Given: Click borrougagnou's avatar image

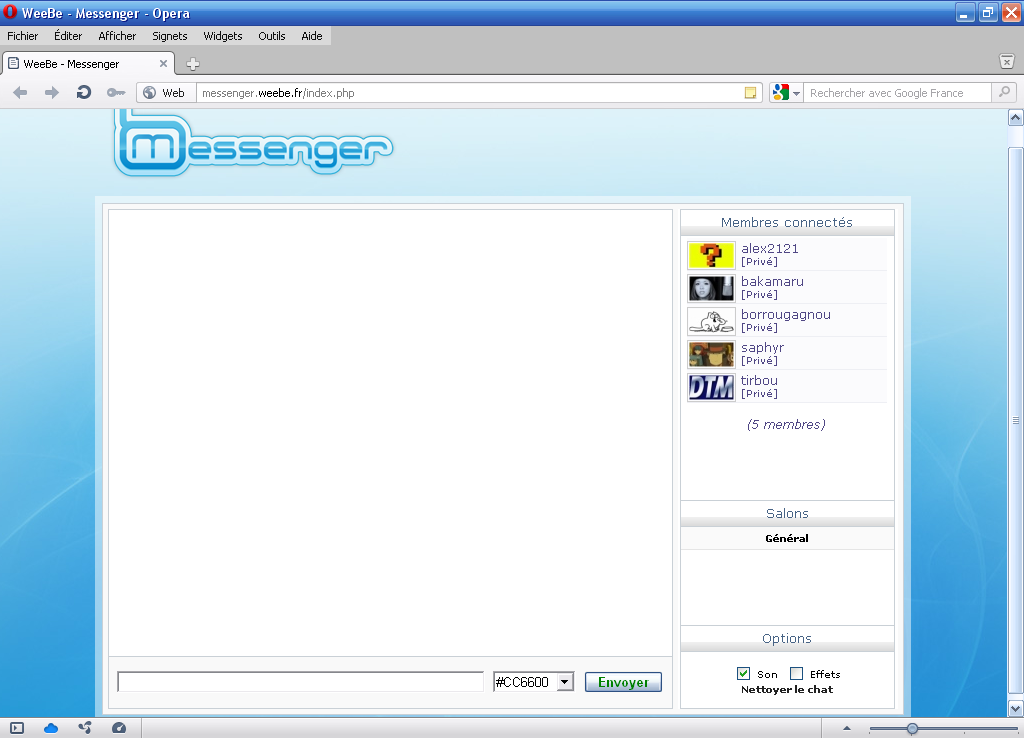Looking at the screenshot, I should point(711,321).
